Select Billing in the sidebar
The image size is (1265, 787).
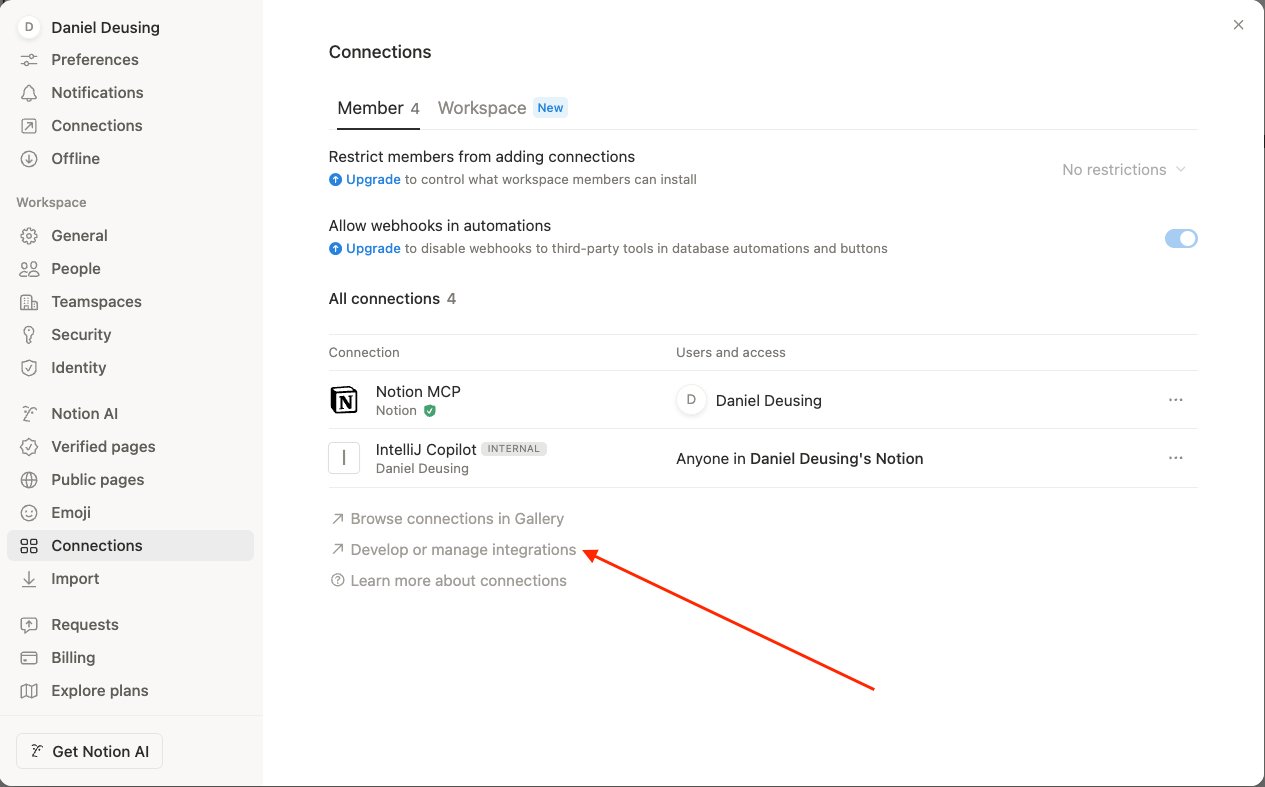130,658
